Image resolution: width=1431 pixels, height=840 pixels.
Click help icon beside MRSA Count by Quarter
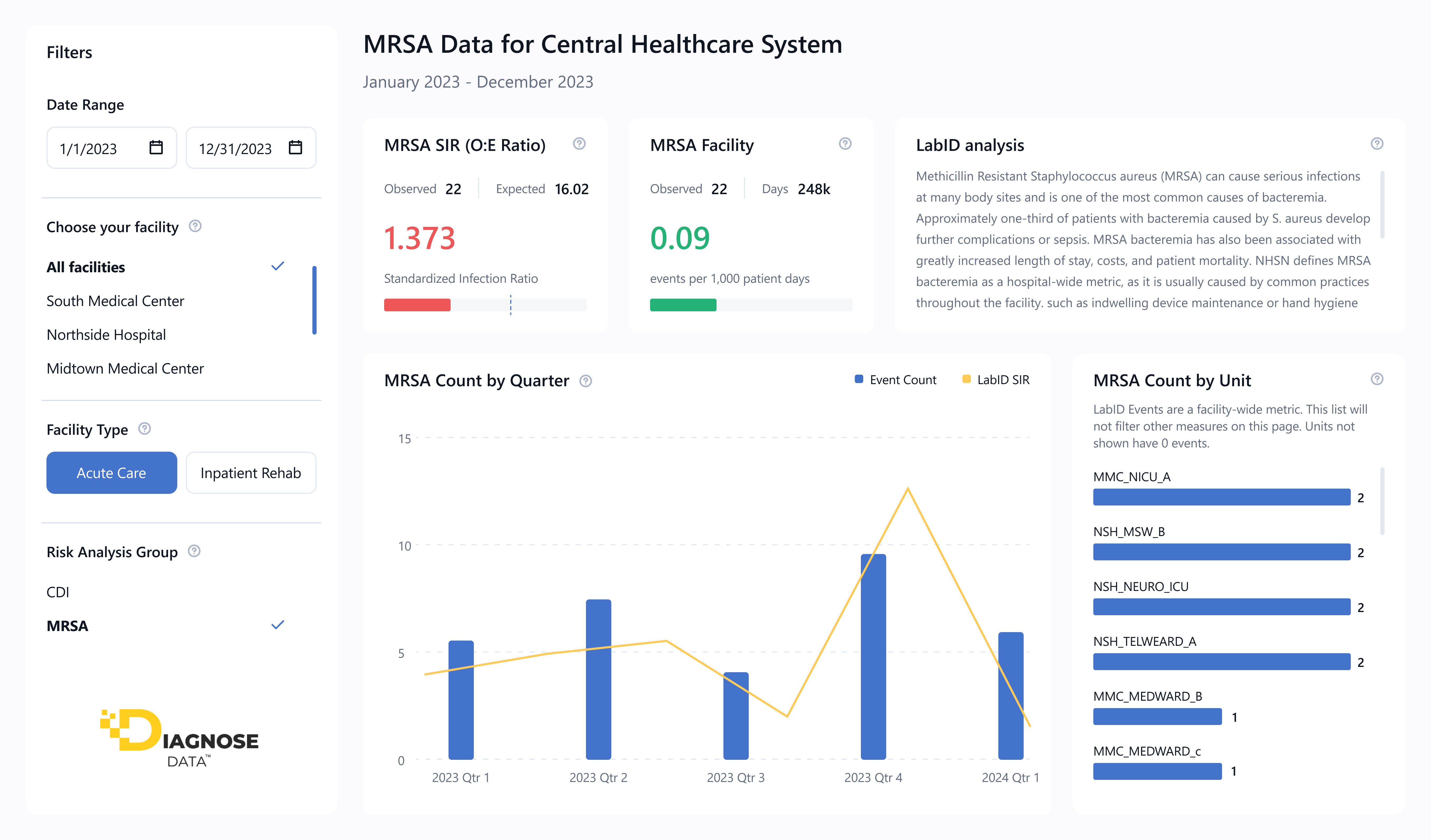(x=585, y=381)
